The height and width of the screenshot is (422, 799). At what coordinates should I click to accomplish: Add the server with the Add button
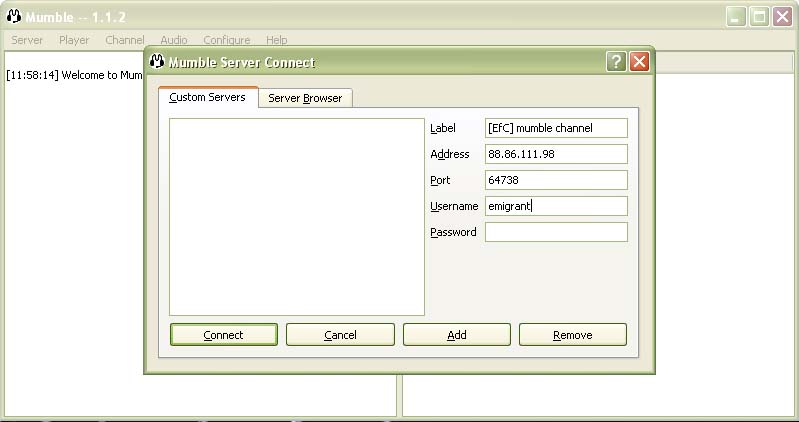457,335
